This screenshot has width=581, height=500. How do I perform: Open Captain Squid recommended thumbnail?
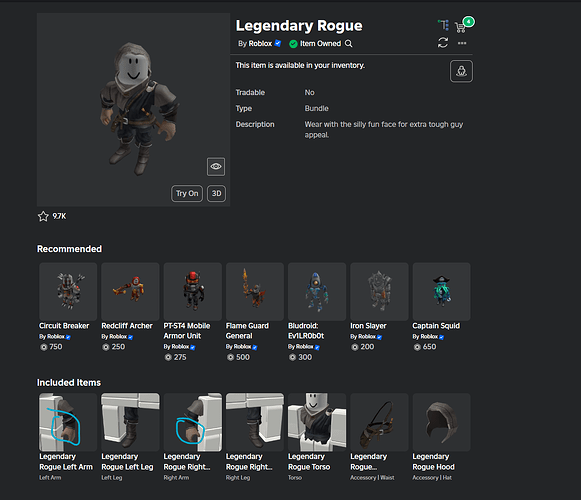click(442, 292)
